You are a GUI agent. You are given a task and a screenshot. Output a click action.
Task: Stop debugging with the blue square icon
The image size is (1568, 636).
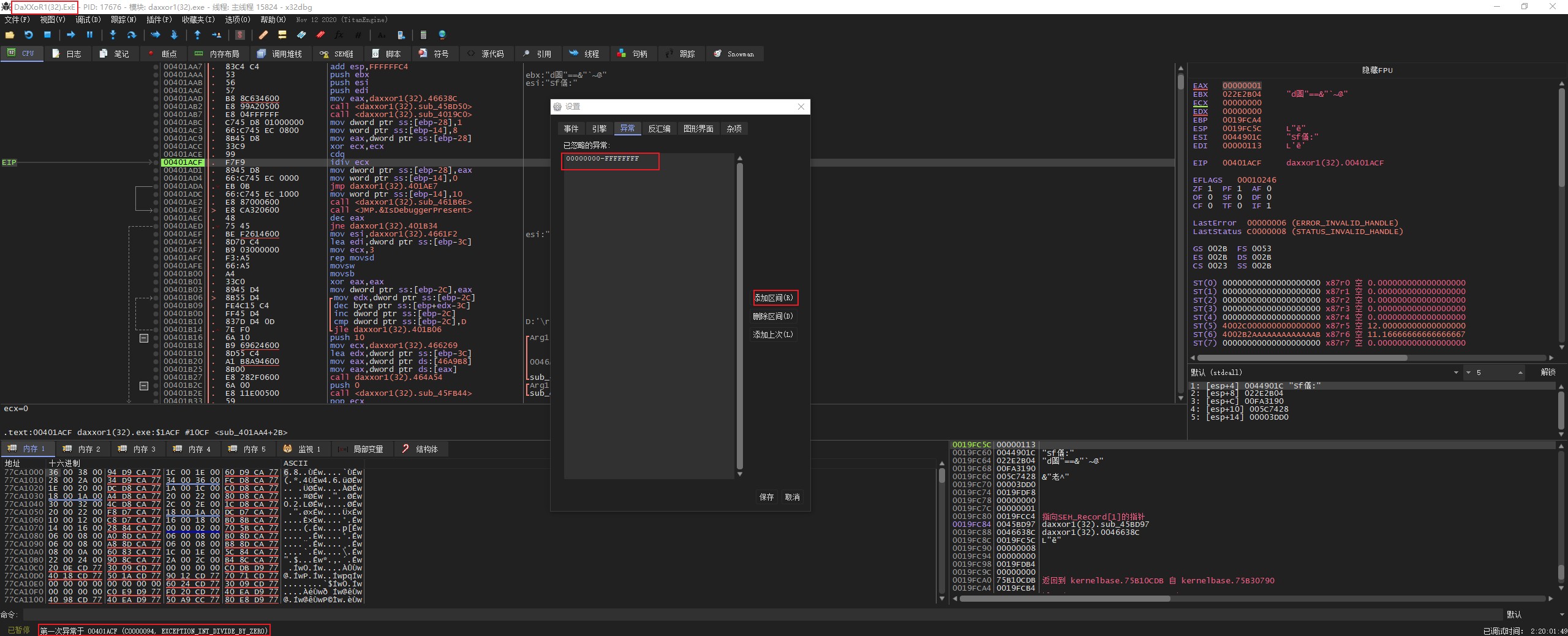coord(47,35)
